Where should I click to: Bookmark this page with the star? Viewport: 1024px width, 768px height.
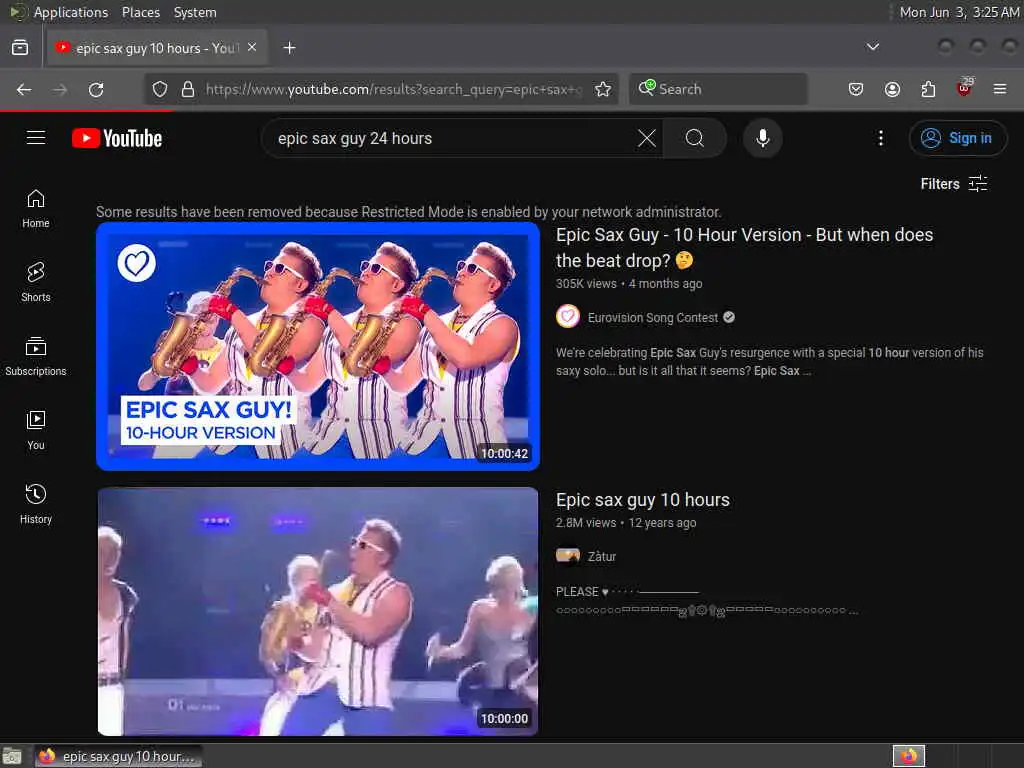click(x=603, y=89)
